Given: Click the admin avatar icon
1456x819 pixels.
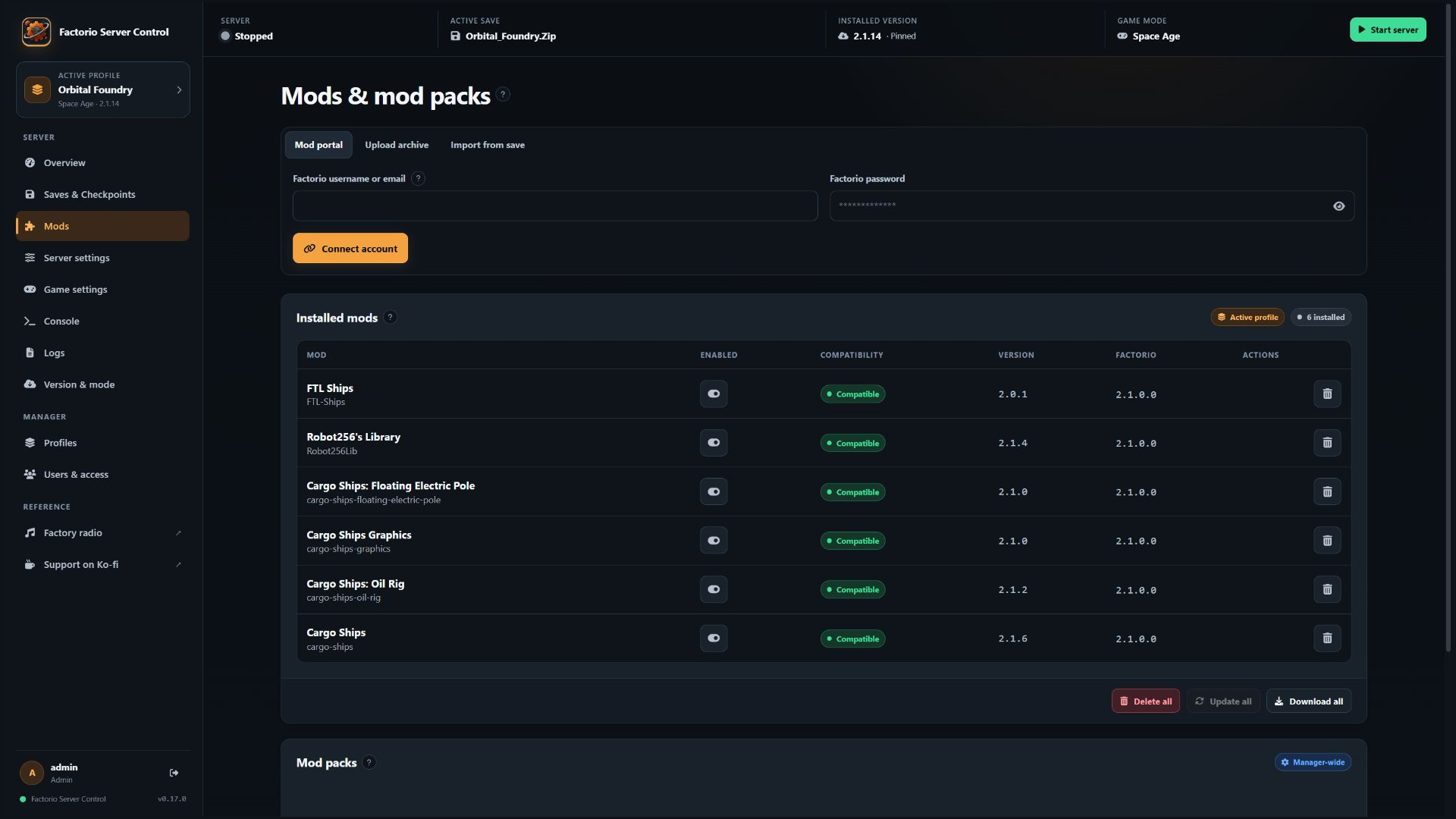Looking at the screenshot, I should pyautogui.click(x=32, y=773).
